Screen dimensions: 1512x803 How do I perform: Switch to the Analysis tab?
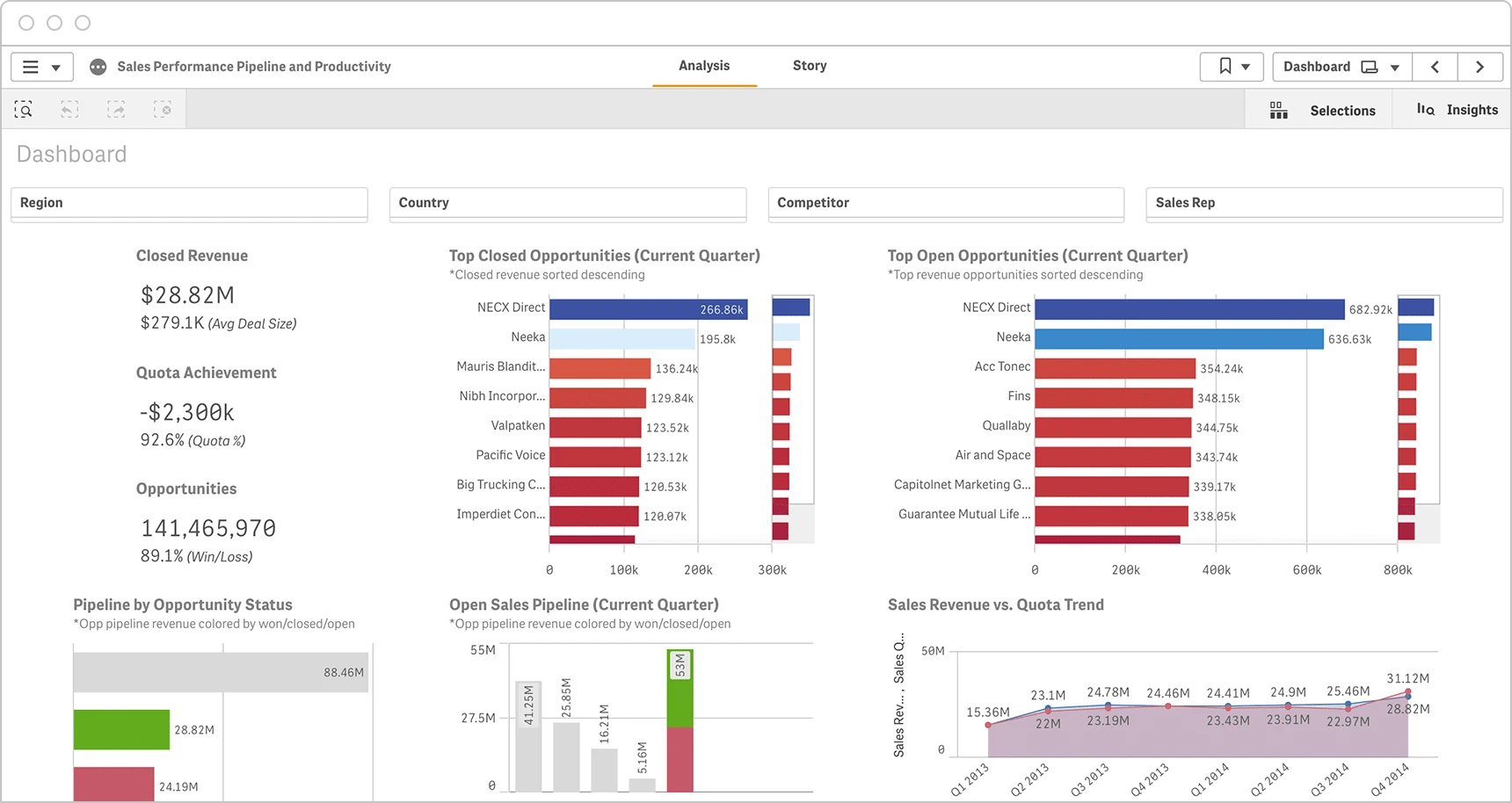(x=704, y=66)
